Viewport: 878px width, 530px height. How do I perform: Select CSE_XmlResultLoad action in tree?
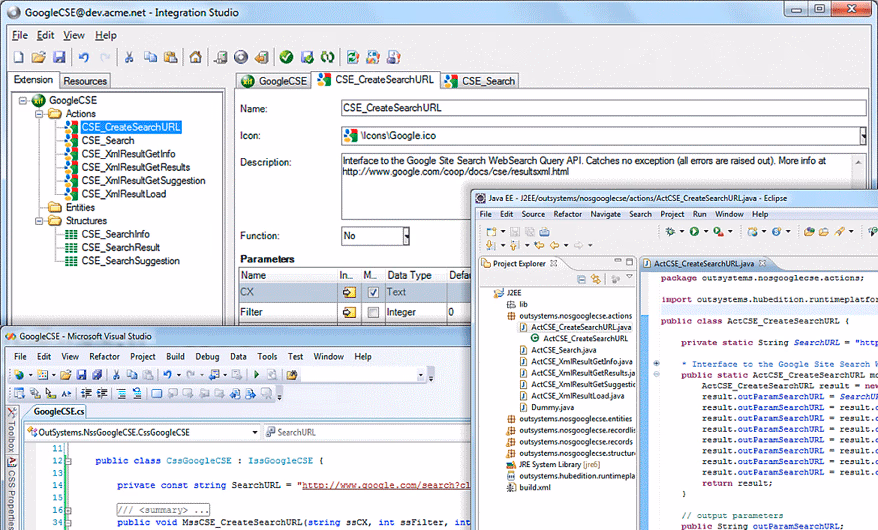124,194
